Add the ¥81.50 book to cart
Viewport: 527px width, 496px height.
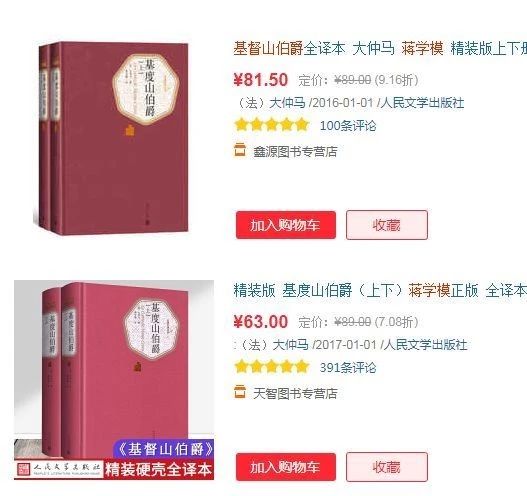(x=286, y=225)
